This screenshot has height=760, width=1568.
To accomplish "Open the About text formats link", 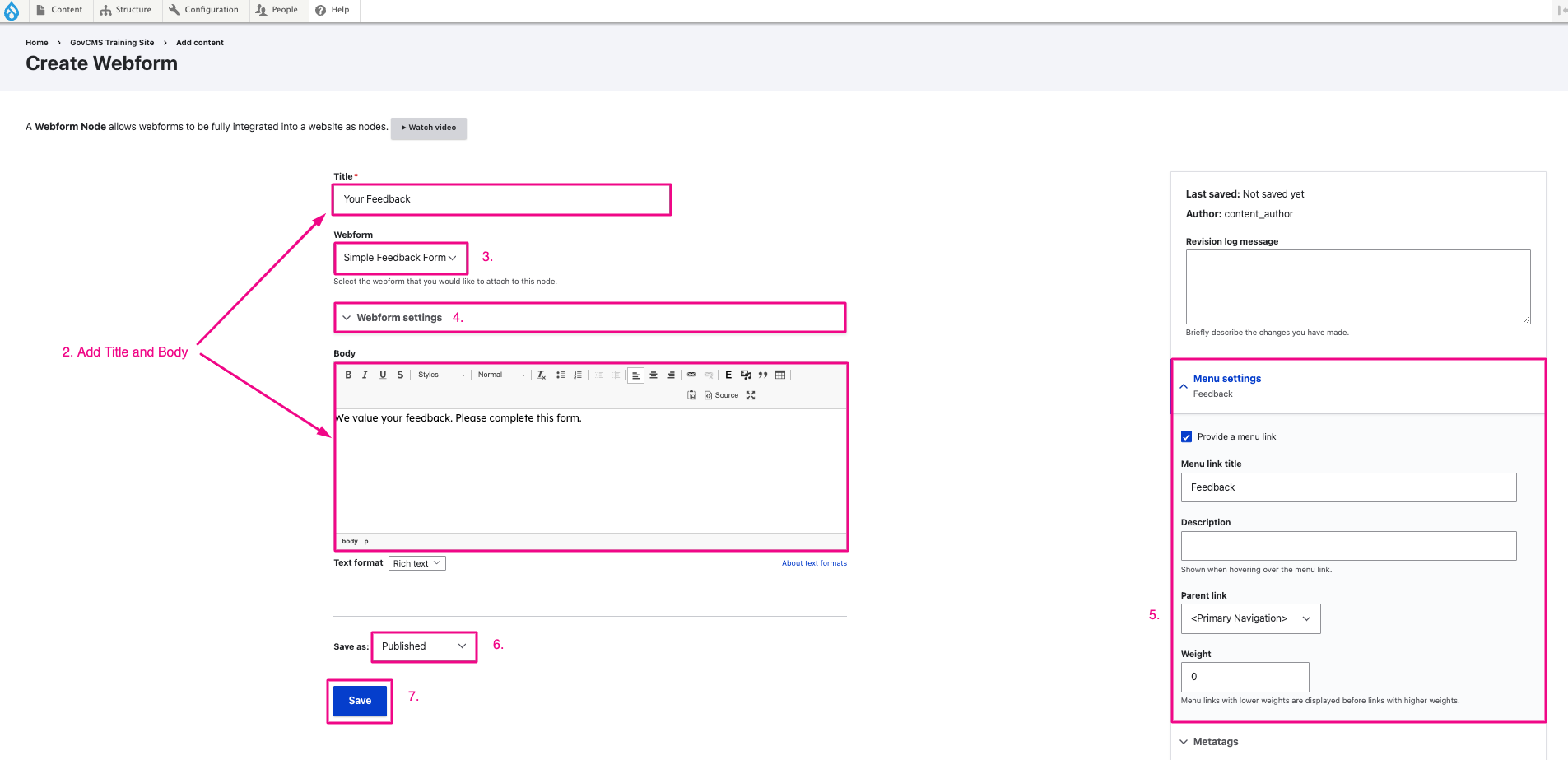I will pyautogui.click(x=814, y=563).
